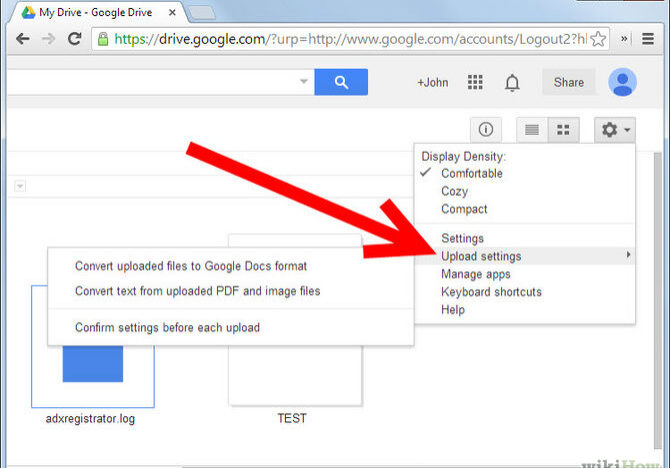Image resolution: width=670 pixels, height=468 pixels.
Task: Click the account avatar picture
Action: 622,82
